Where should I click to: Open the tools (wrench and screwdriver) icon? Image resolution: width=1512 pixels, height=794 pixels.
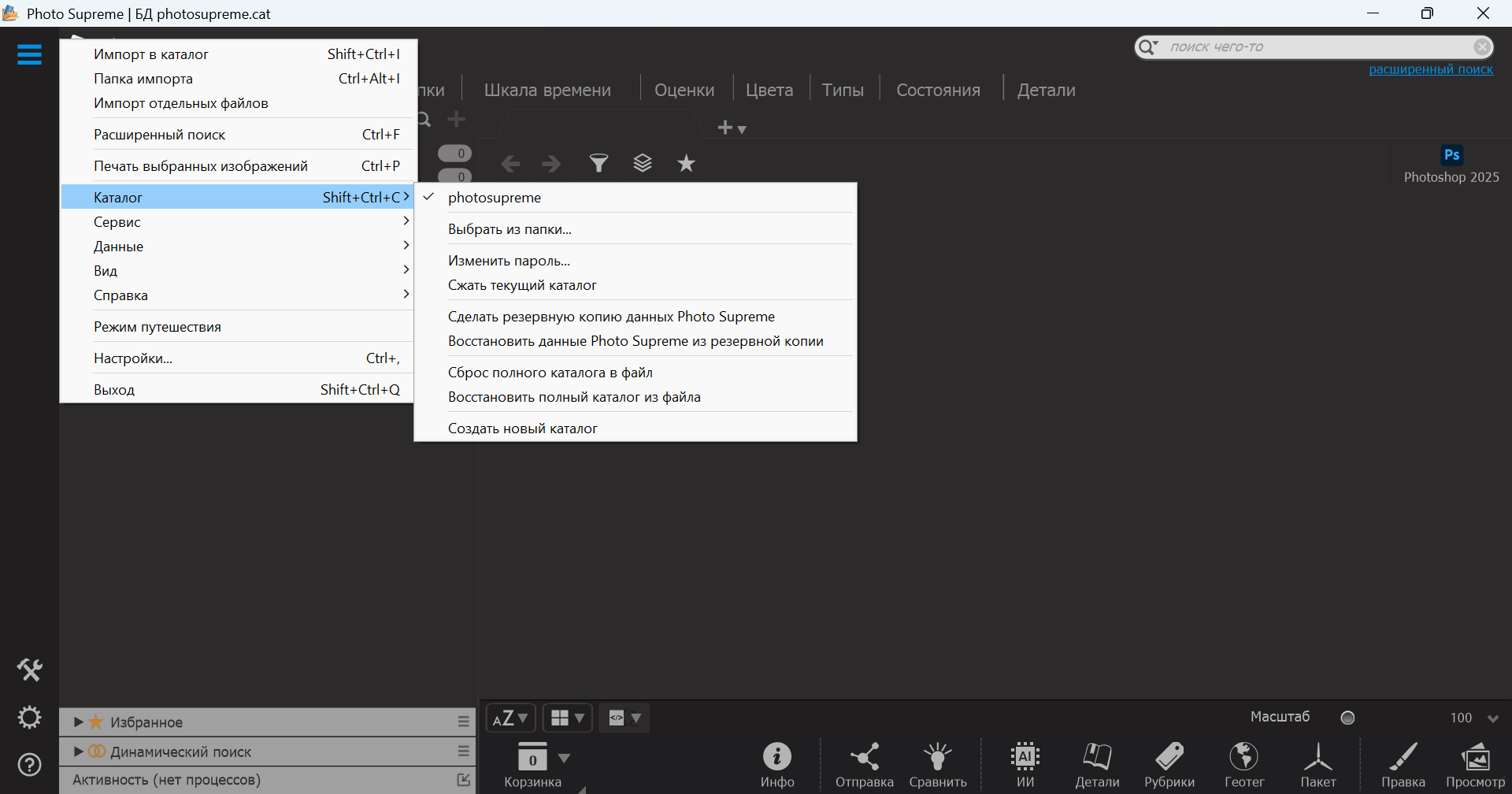pos(30,670)
